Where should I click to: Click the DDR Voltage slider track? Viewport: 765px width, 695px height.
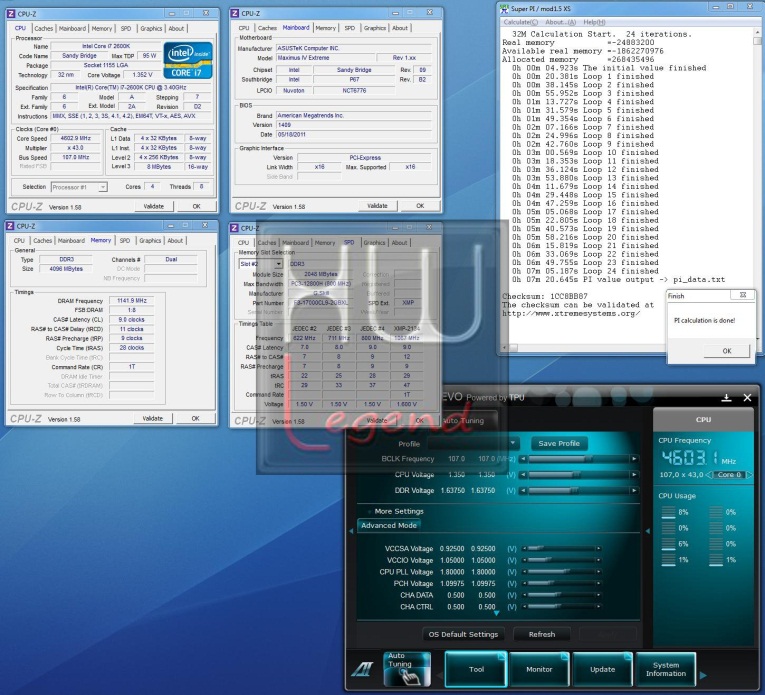coord(579,490)
